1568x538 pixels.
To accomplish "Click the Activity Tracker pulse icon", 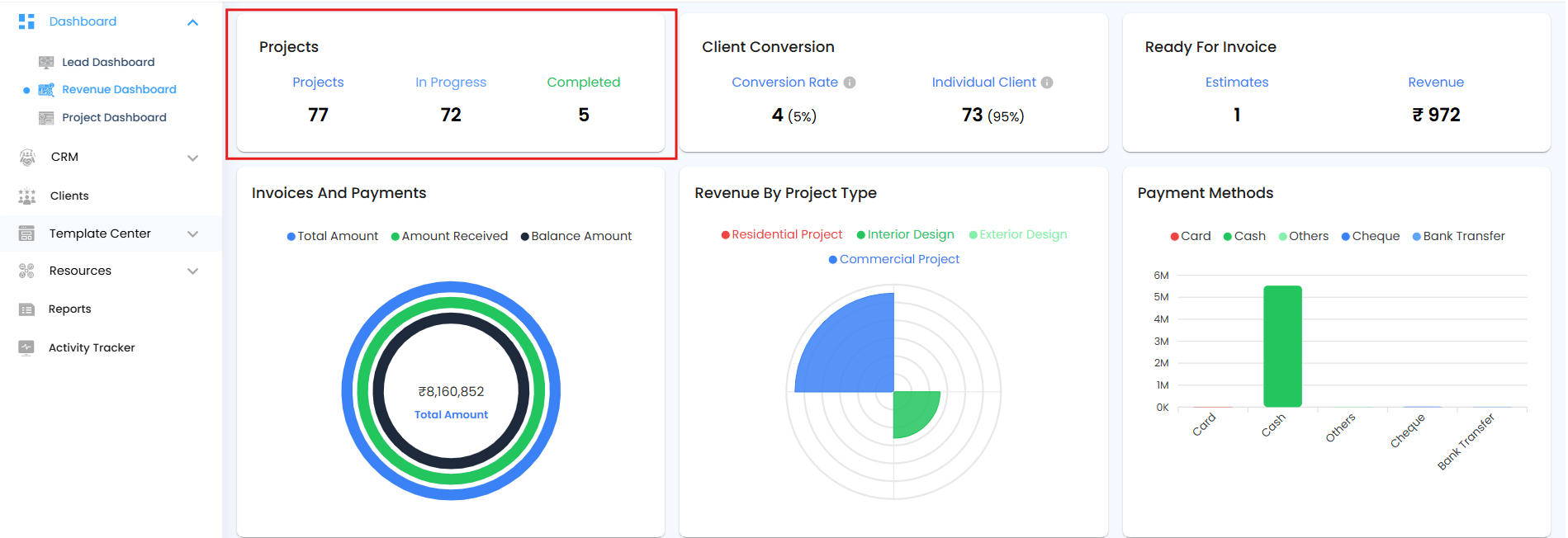I will click(x=26, y=347).
